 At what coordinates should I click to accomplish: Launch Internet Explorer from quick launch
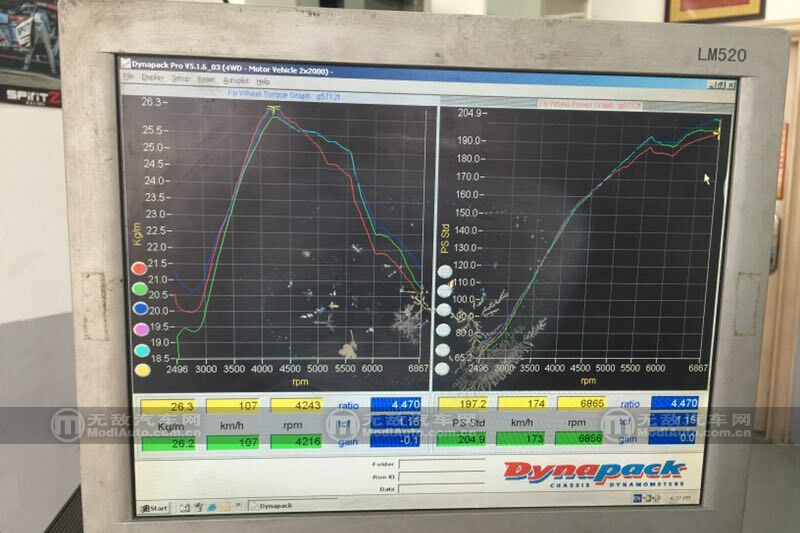pyautogui.click(x=211, y=507)
